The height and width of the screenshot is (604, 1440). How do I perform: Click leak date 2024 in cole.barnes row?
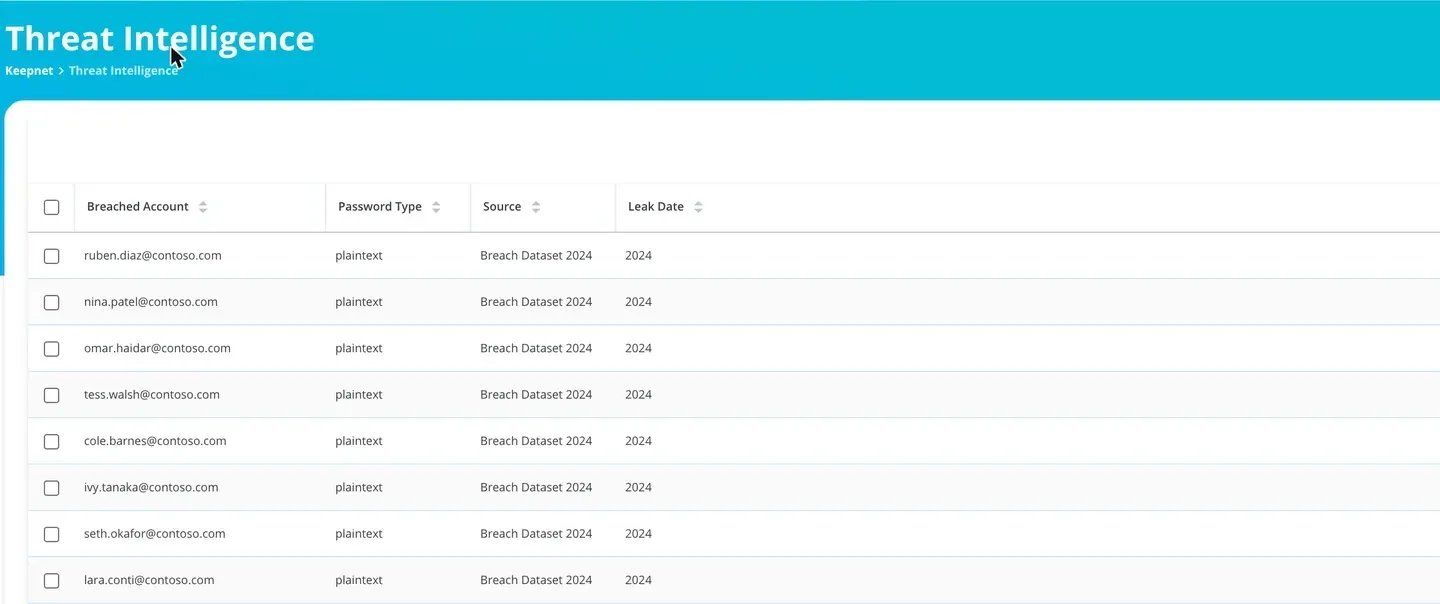pyautogui.click(x=638, y=441)
